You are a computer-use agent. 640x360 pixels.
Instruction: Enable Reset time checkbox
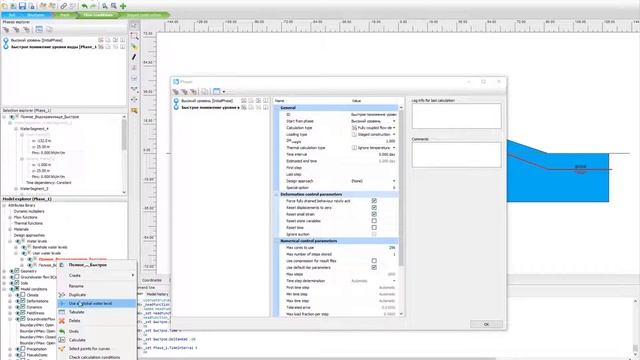[374, 227]
